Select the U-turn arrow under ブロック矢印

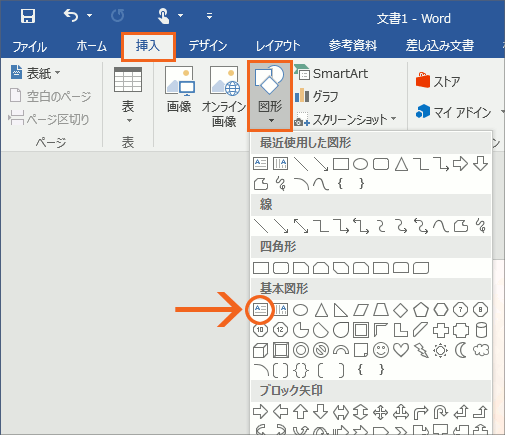click(x=441, y=412)
